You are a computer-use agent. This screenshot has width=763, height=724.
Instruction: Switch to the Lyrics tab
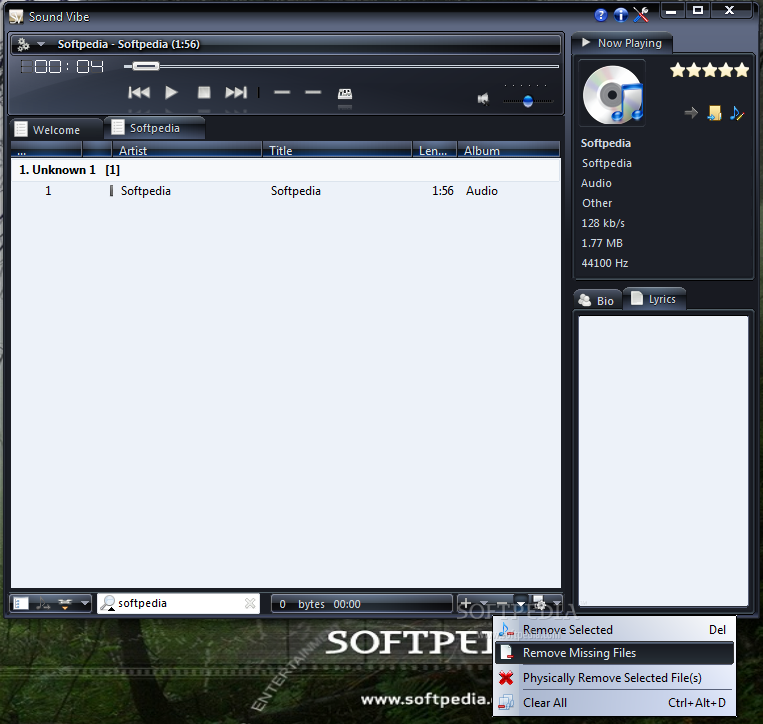coord(654,299)
